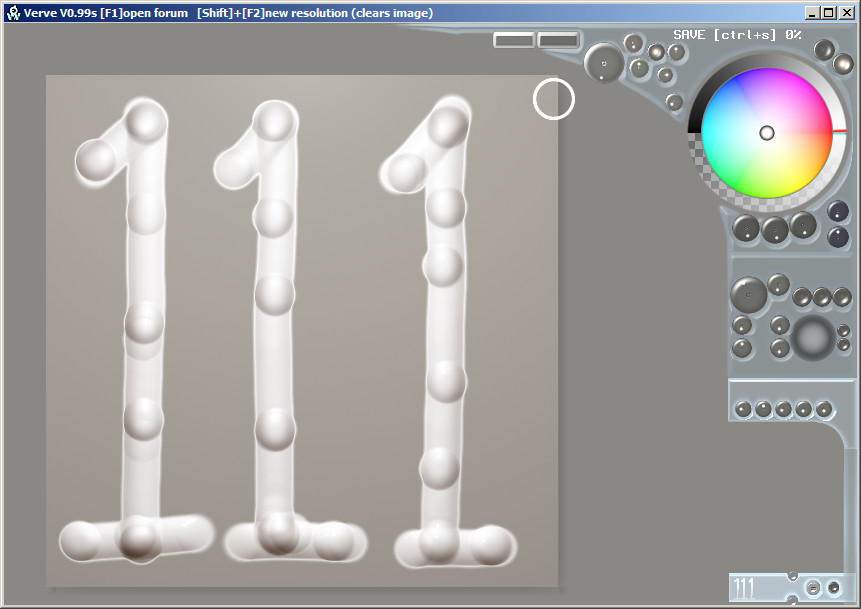Click the red marker on the brightness ring
The height and width of the screenshot is (609, 861).
[x=840, y=131]
